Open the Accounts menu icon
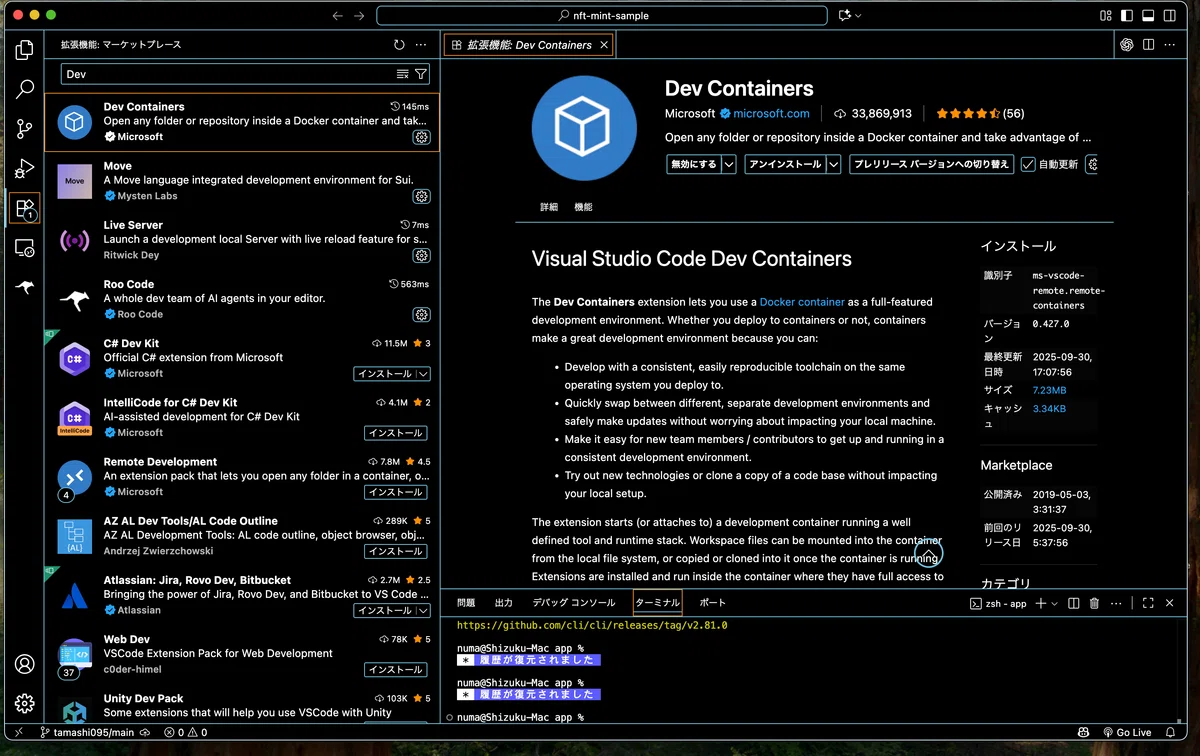This screenshot has height=756, width=1200. click(24, 664)
